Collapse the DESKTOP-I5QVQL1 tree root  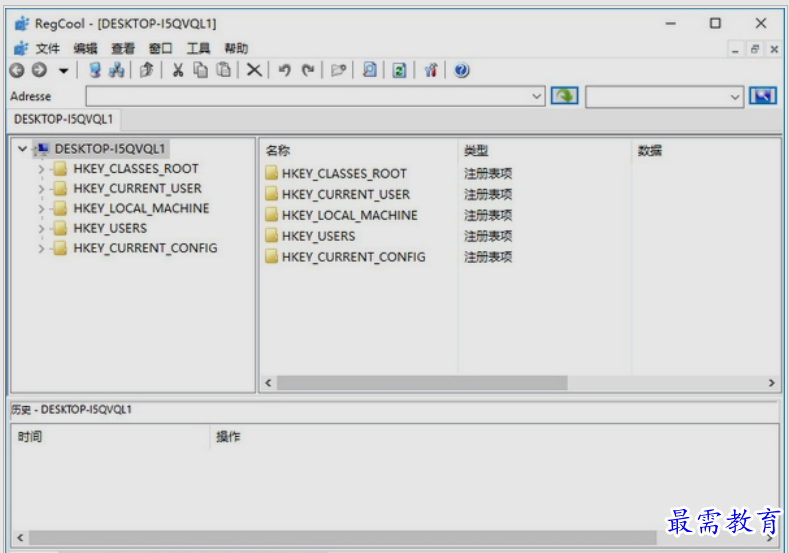pos(22,149)
